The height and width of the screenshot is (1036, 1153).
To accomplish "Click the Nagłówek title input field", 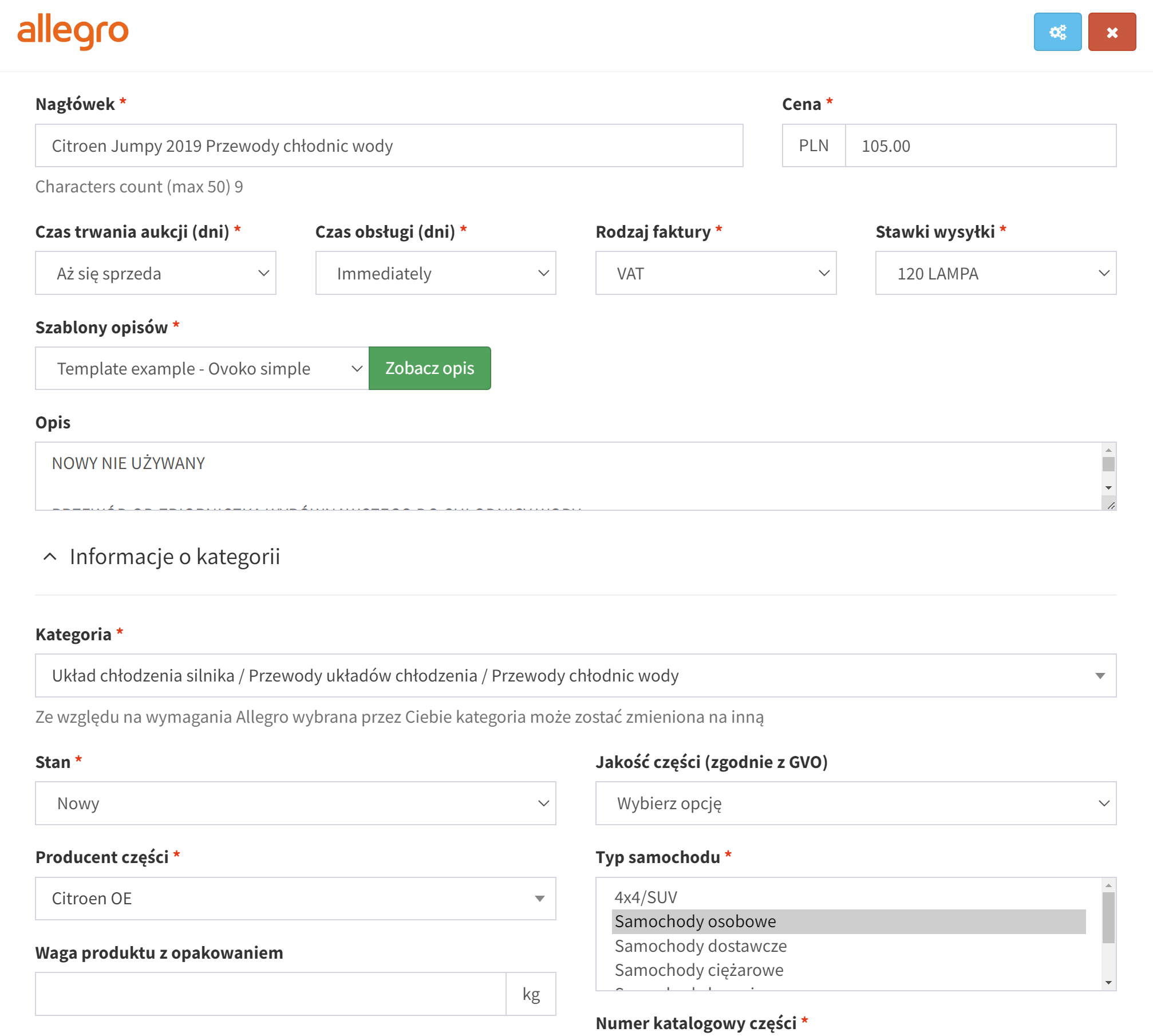I will click(x=389, y=146).
